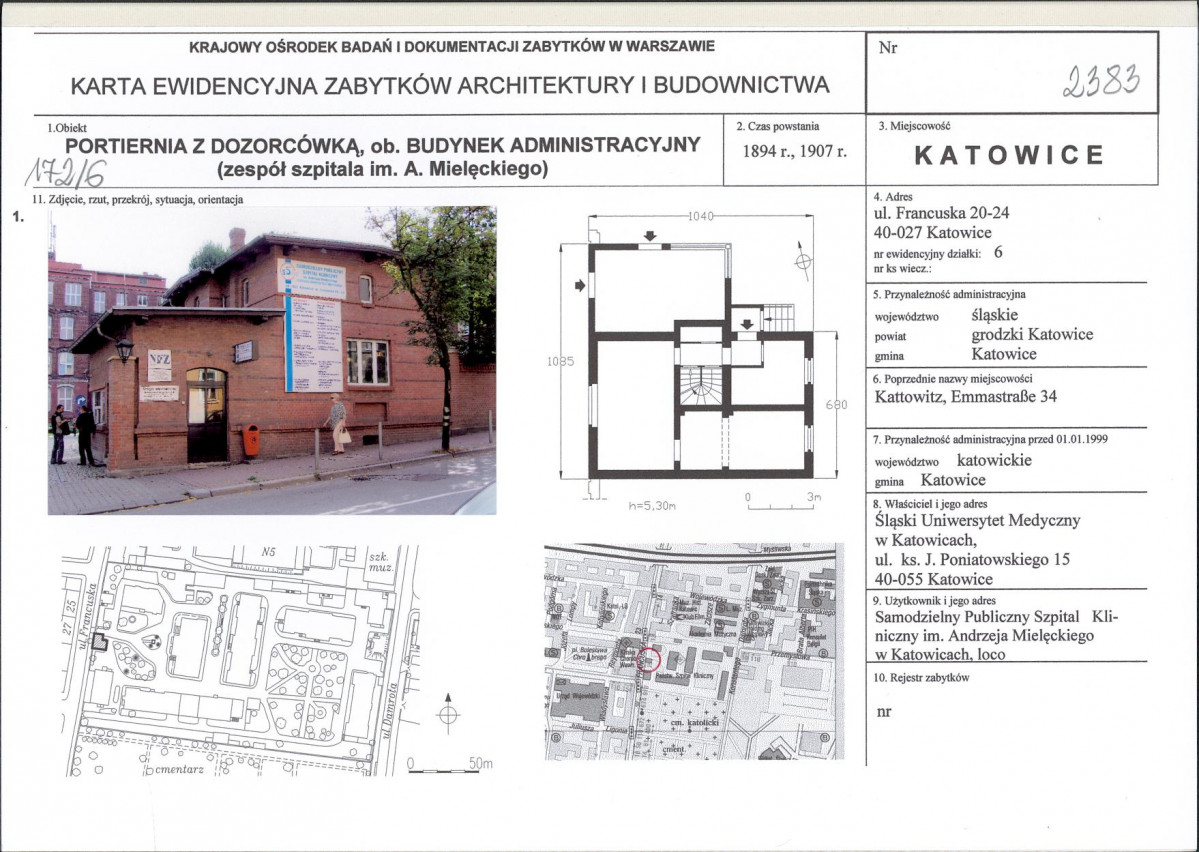Viewport: 1199px width, 852px height.
Task: Click the 1040 width dimension label
Action: tap(704, 216)
